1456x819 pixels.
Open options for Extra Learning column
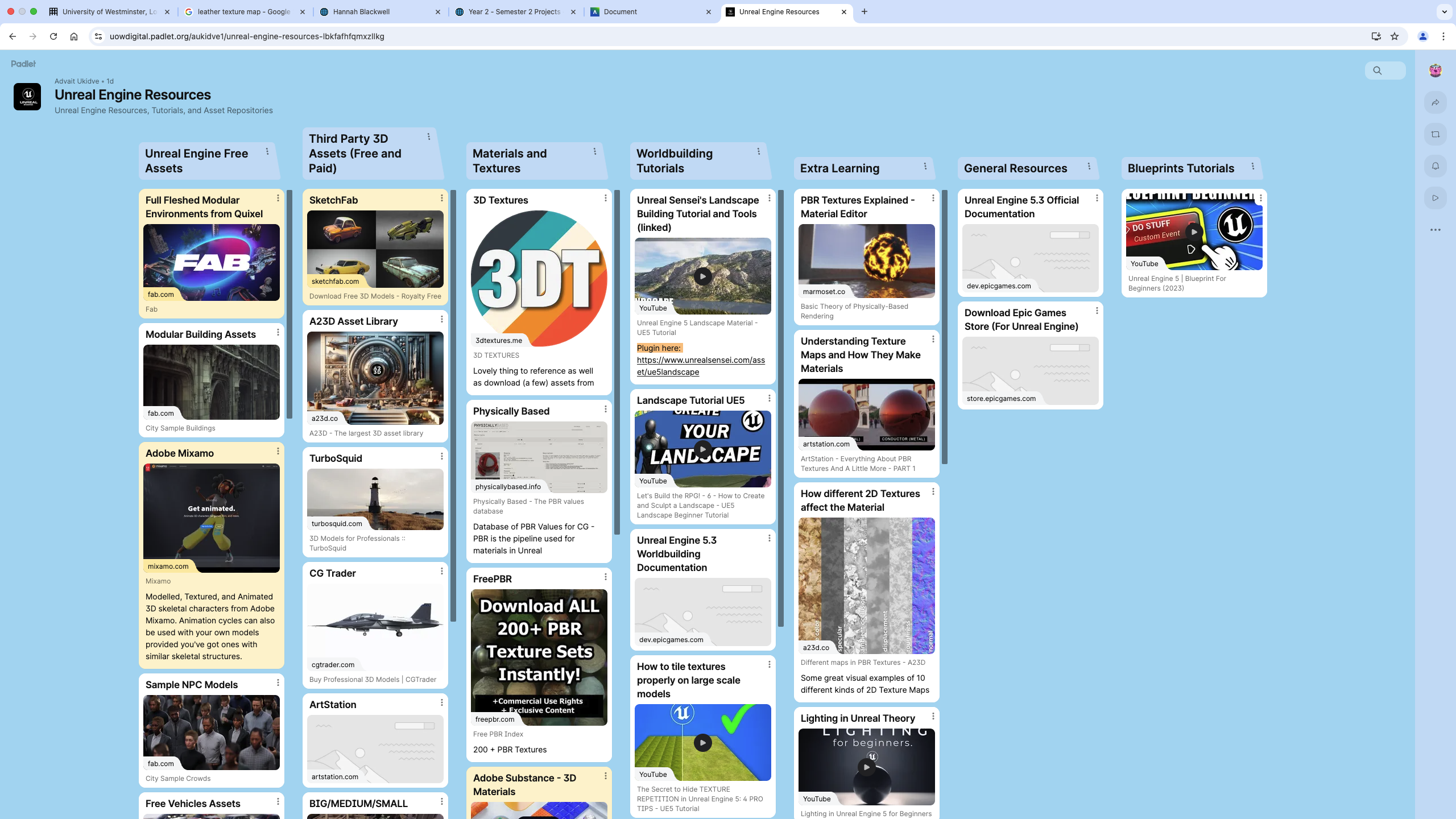click(925, 166)
